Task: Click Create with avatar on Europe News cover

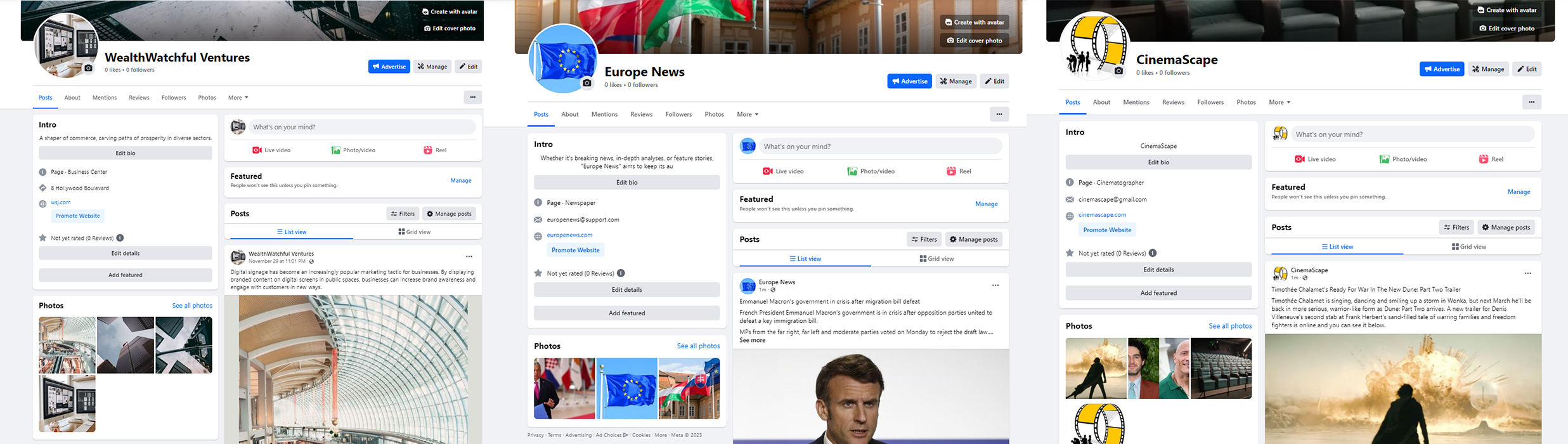Action: pyautogui.click(x=975, y=22)
